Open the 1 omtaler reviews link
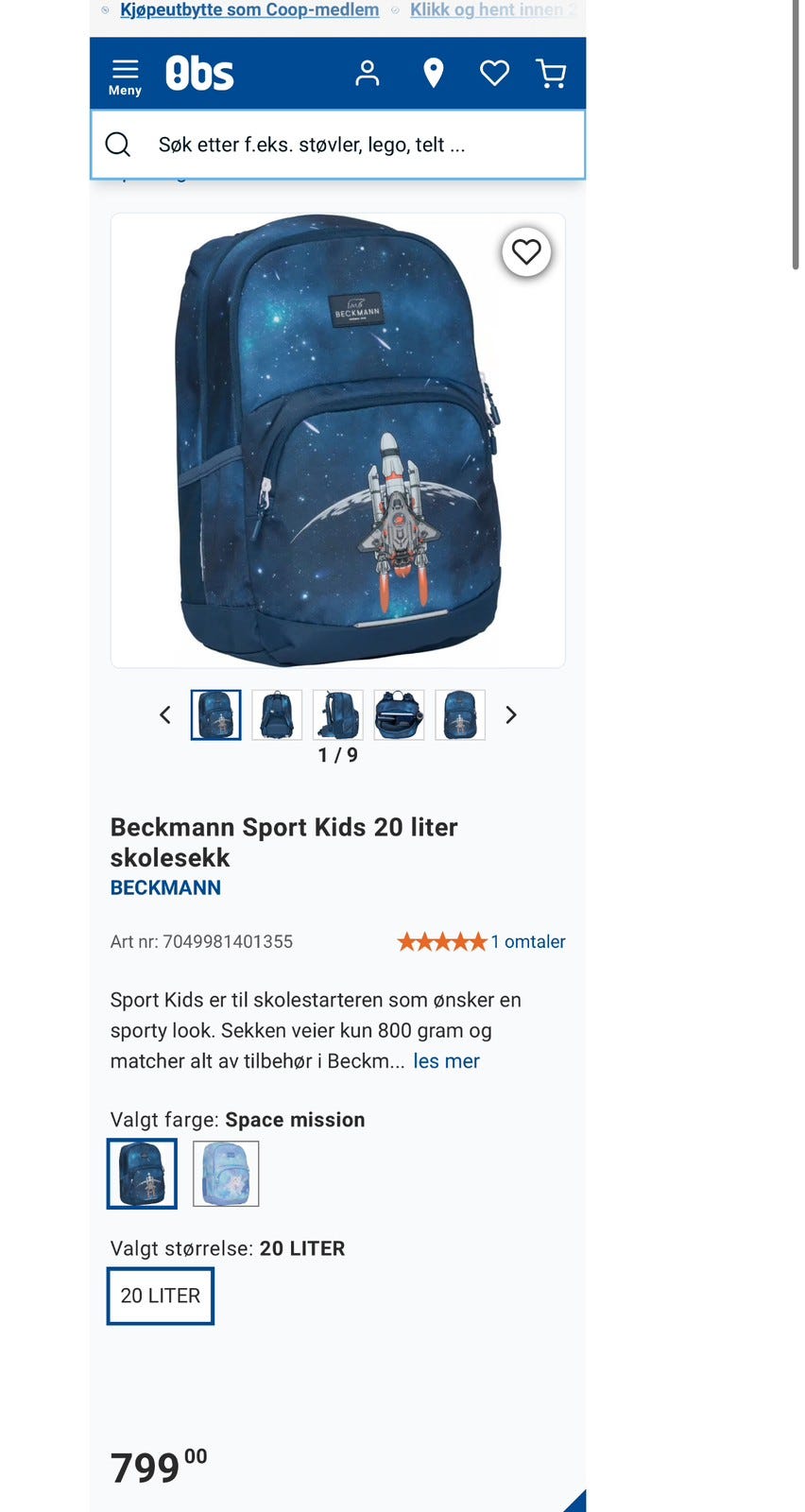Screen dimensions: 805x1512 [x=528, y=941]
